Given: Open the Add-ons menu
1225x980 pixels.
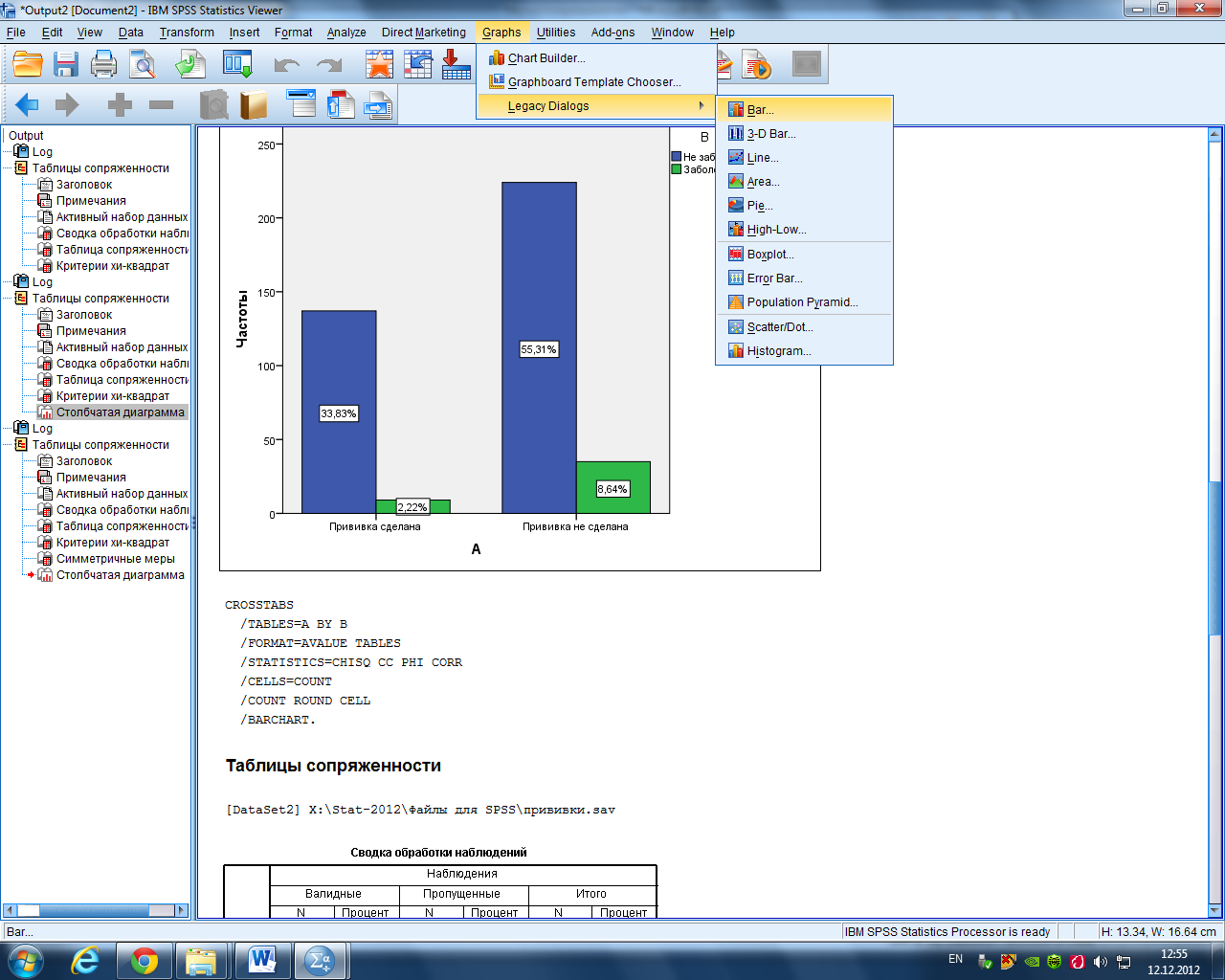Looking at the screenshot, I should 612,33.
